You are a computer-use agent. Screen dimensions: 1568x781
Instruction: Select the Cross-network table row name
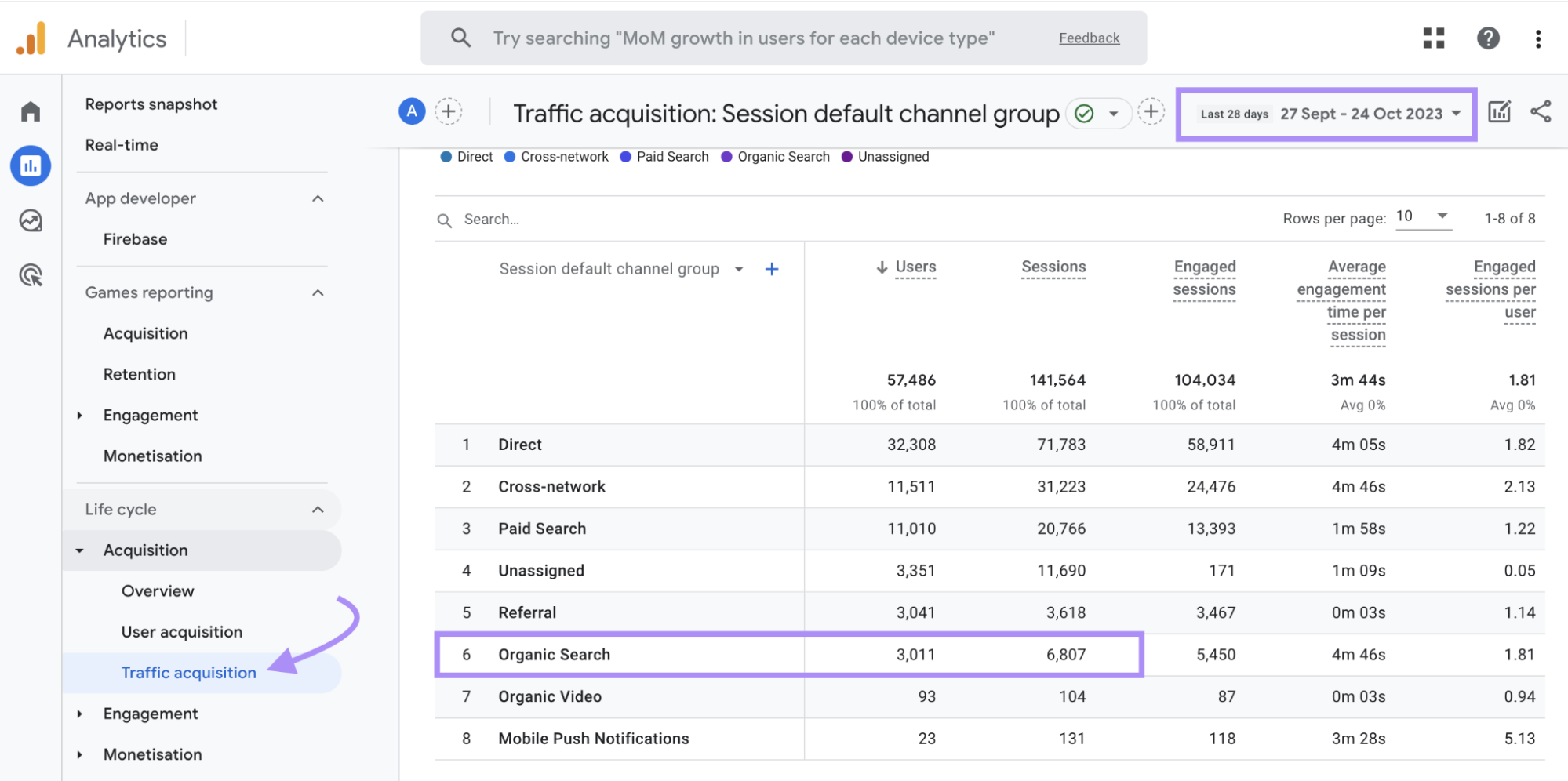(x=552, y=487)
